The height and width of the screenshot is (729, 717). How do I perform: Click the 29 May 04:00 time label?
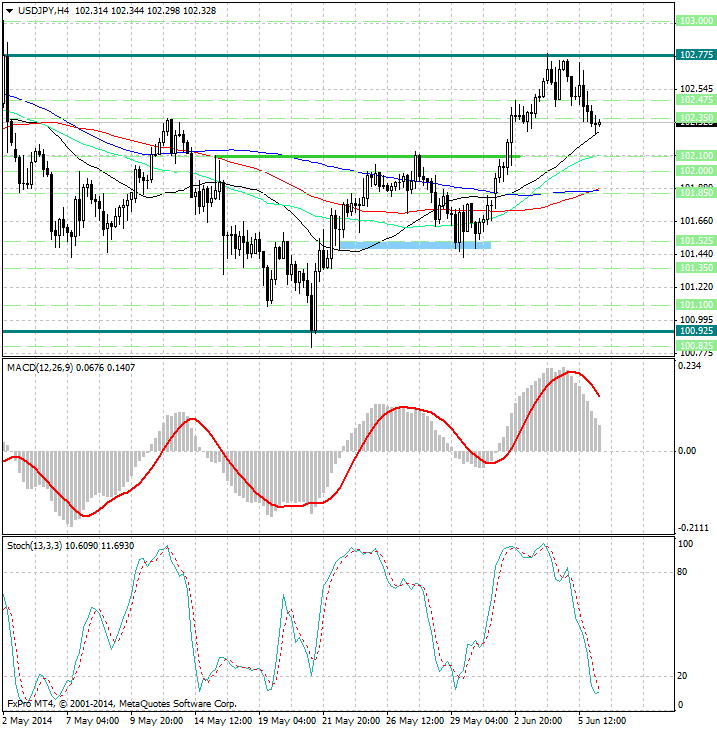(x=480, y=721)
